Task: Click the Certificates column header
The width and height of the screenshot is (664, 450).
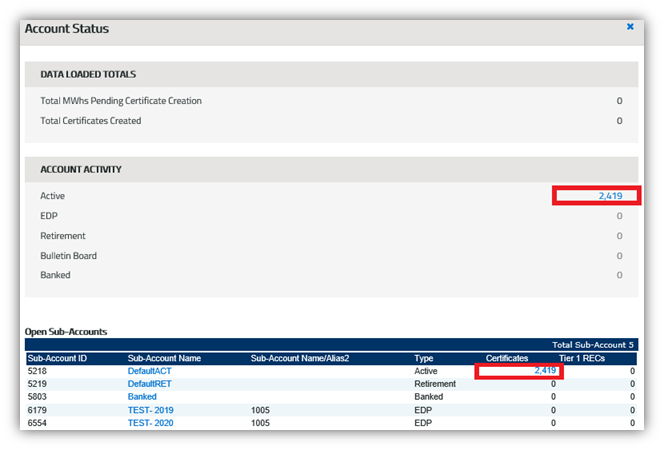Action: click(507, 357)
